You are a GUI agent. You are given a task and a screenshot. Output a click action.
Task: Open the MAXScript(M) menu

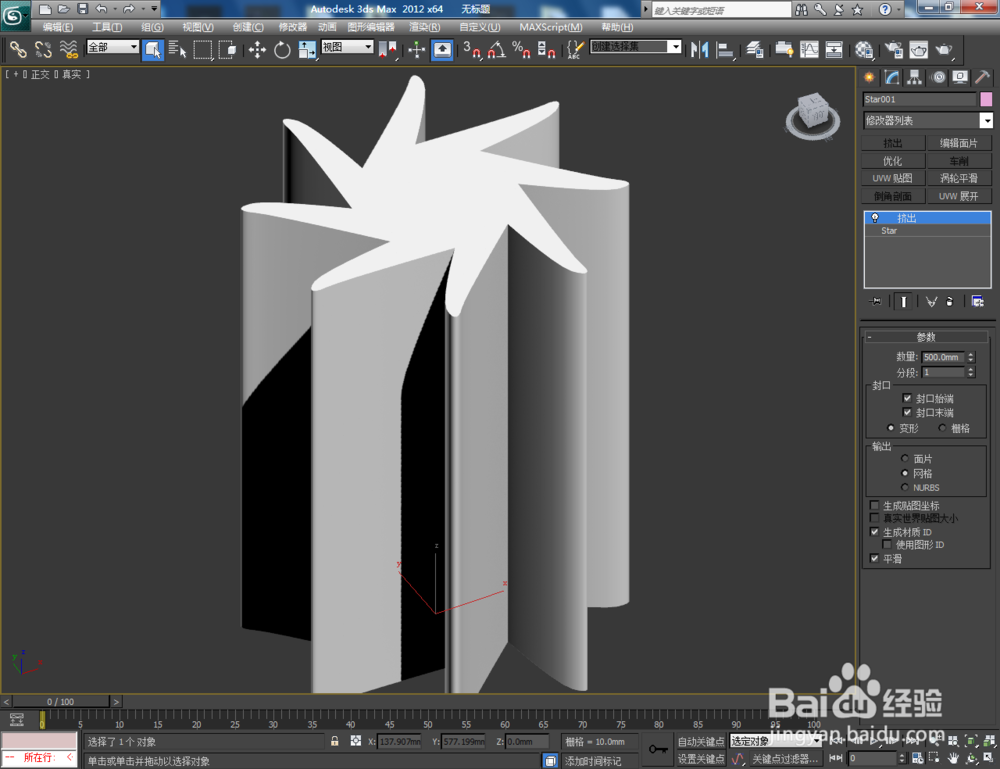551,27
